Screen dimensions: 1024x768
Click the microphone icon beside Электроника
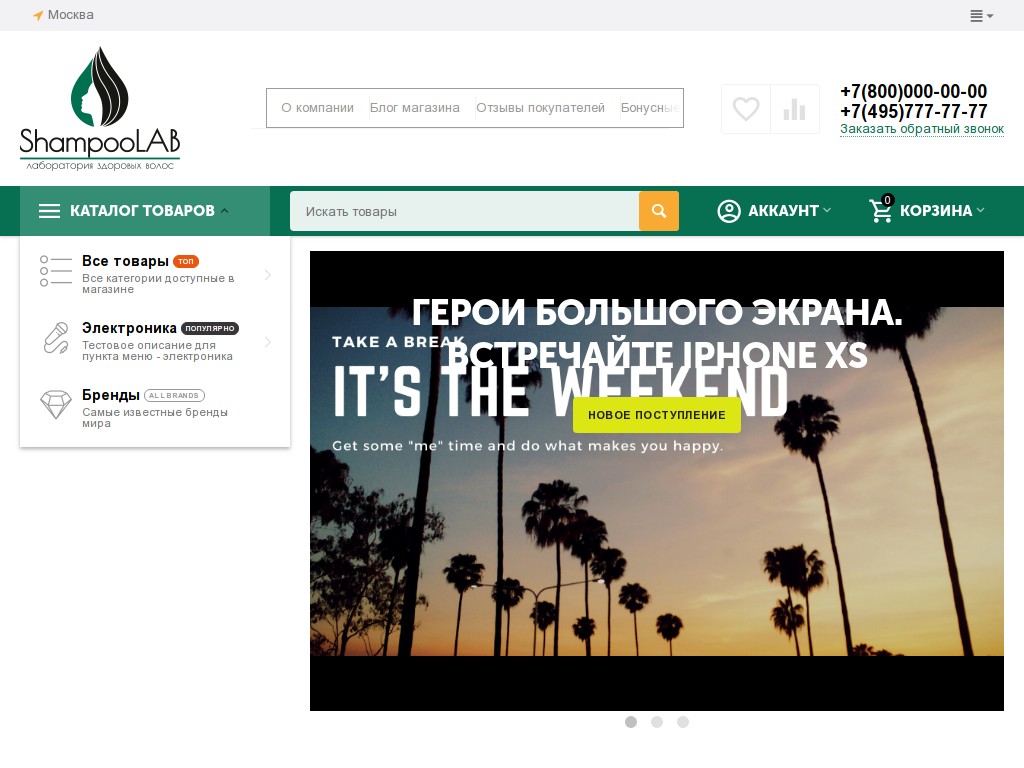coord(56,338)
